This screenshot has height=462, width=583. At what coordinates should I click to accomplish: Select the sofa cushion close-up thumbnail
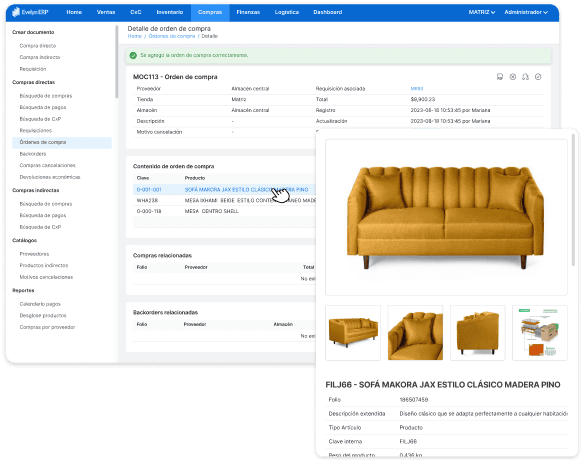click(x=415, y=333)
